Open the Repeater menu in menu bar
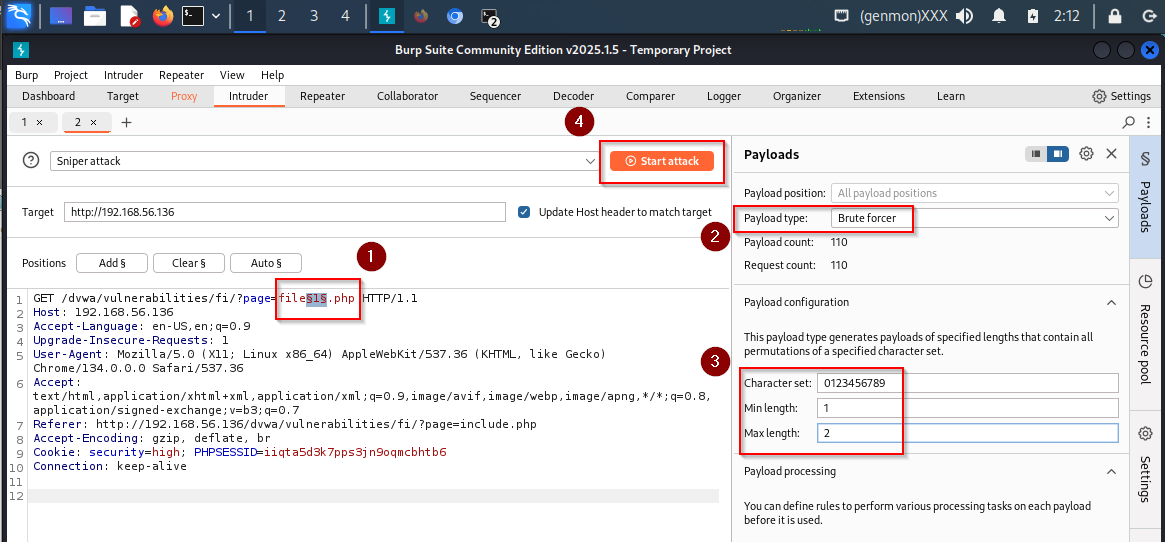Screen dimensions: 1165x542 pos(181,75)
